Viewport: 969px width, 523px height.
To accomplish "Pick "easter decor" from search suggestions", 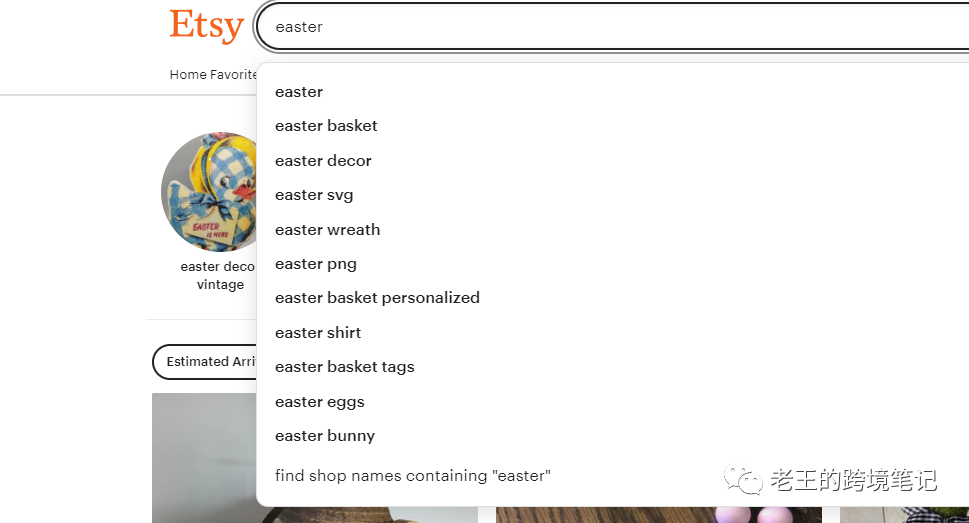I will 323,161.
